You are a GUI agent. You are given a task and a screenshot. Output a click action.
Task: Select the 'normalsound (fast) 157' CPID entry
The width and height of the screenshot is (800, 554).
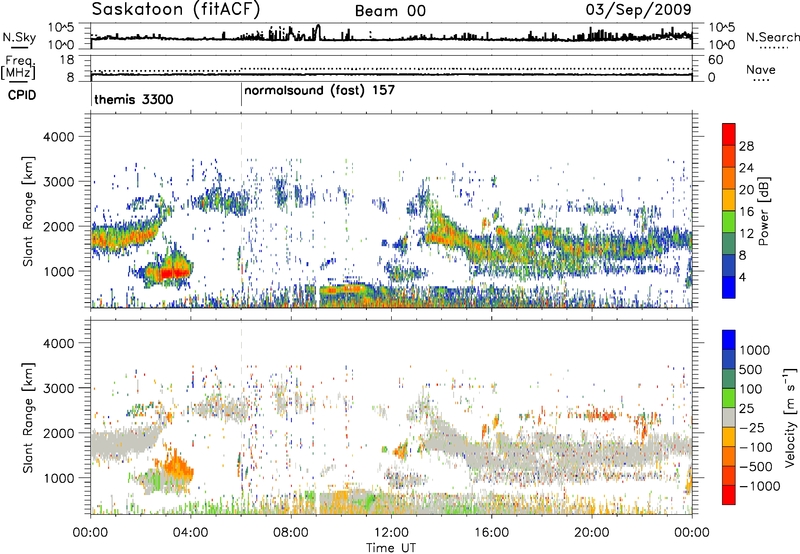point(319,91)
